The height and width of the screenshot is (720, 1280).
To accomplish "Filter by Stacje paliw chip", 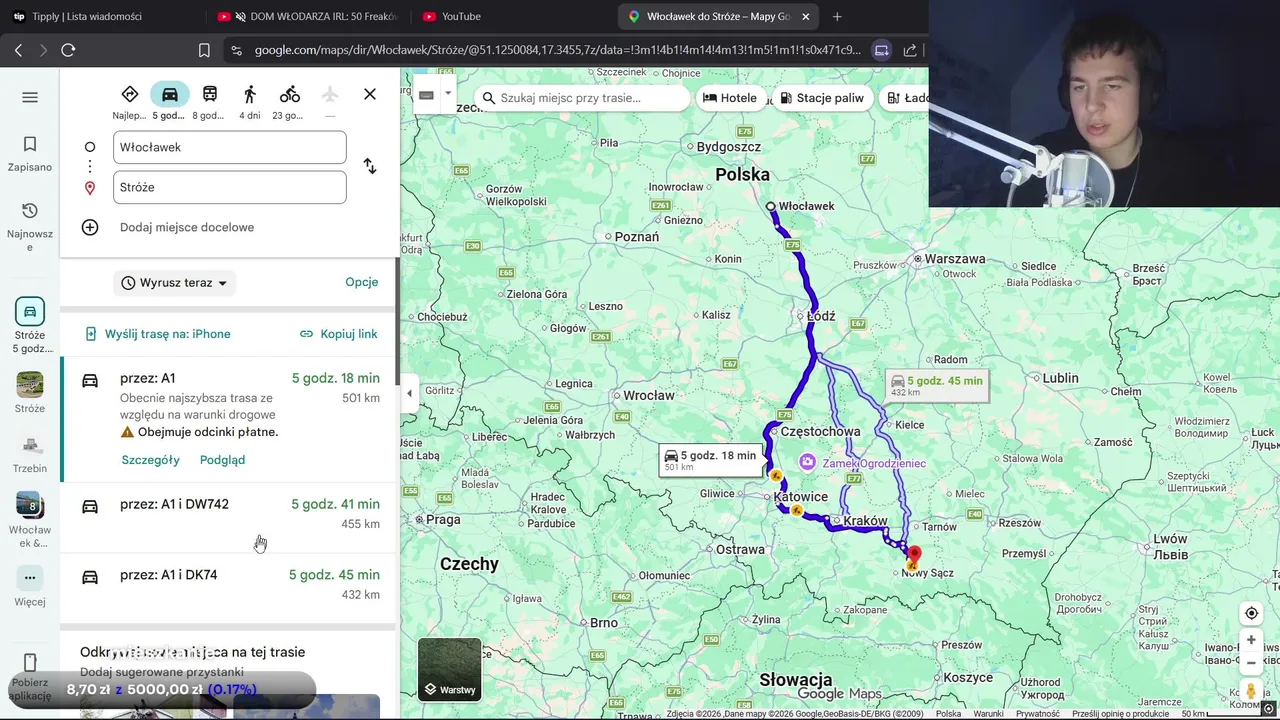I will tap(822, 98).
